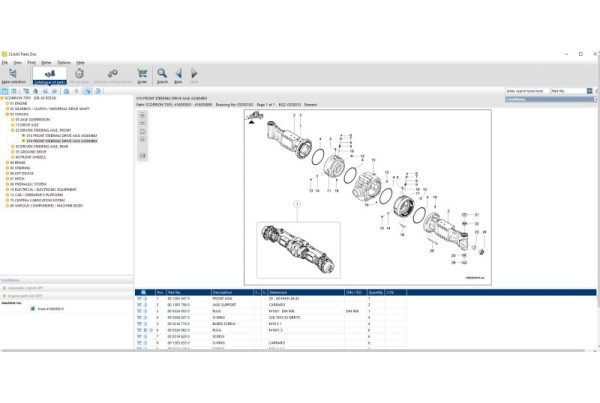This screenshot has height=403, width=600.
Task: Click the Catalogue of parts icon
Action: (x=48, y=75)
